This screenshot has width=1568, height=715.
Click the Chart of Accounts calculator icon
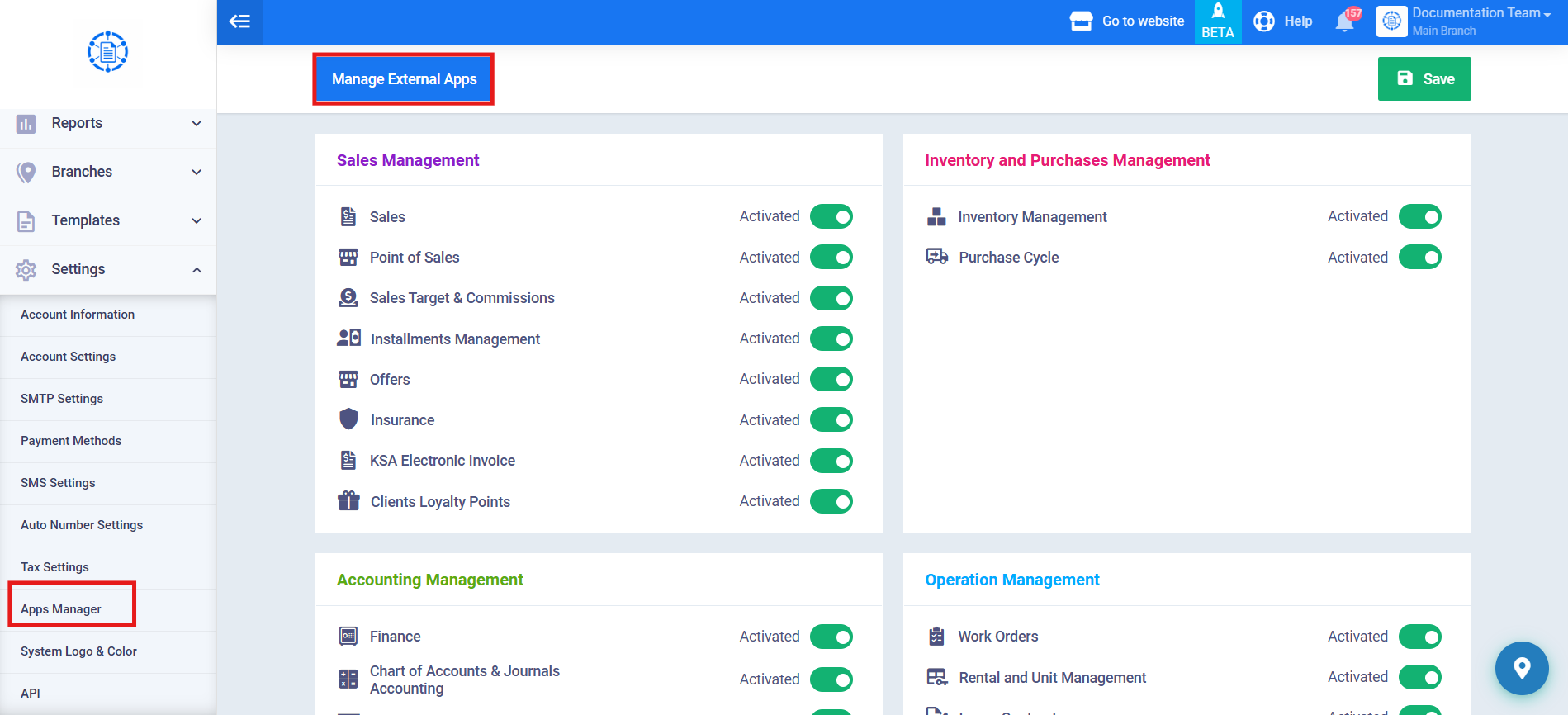[348, 679]
